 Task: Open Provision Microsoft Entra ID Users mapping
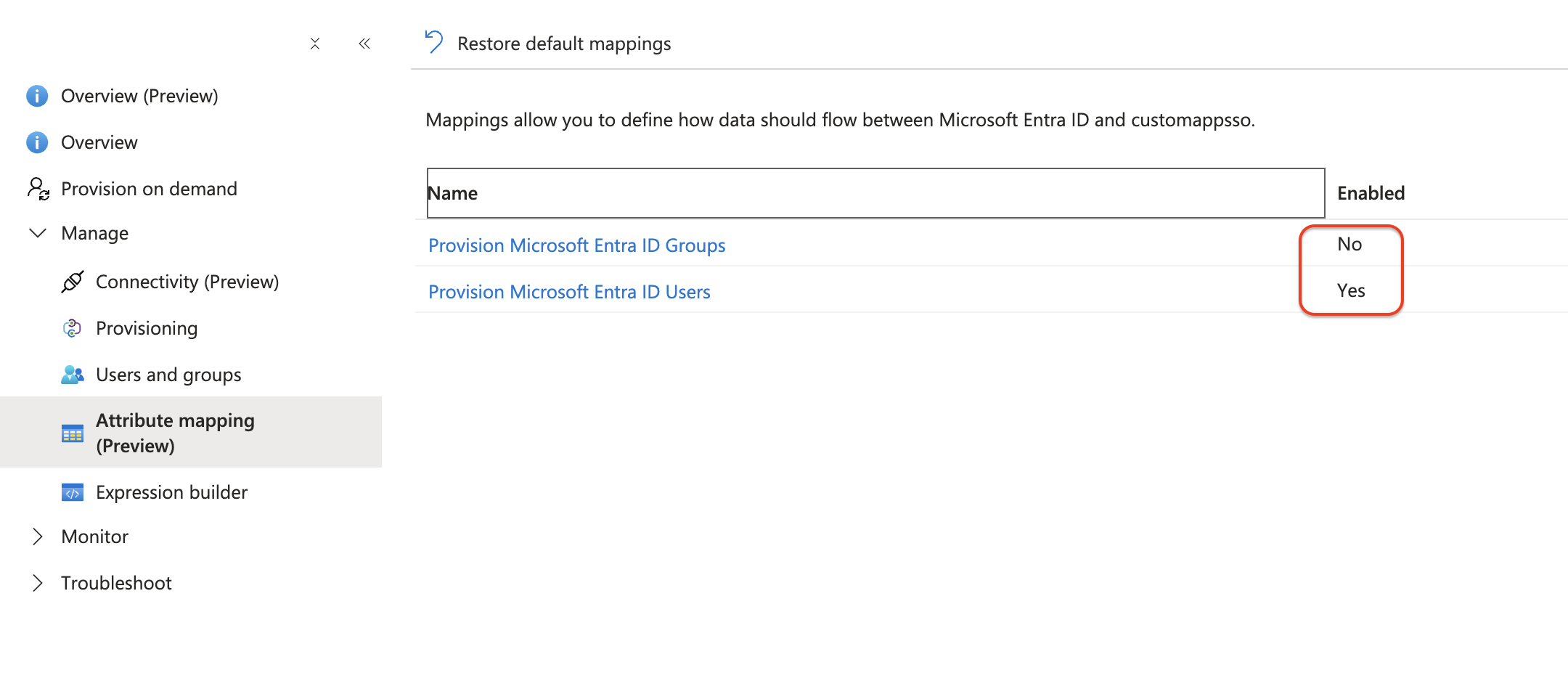pyautogui.click(x=569, y=292)
